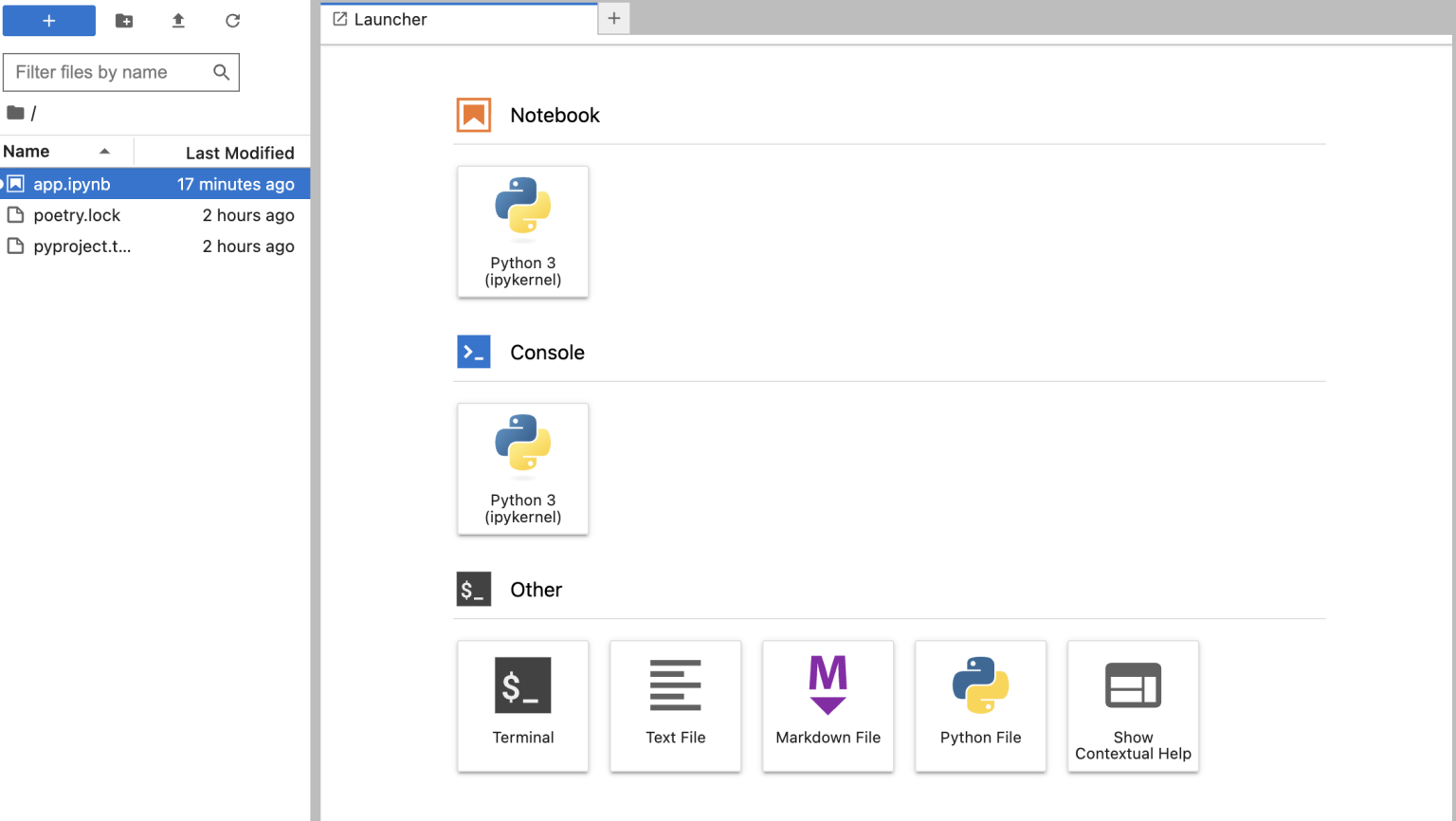Viewport: 1456px width, 821px height.
Task: Select poetry.lock file in the browser
Action: pyautogui.click(x=77, y=215)
